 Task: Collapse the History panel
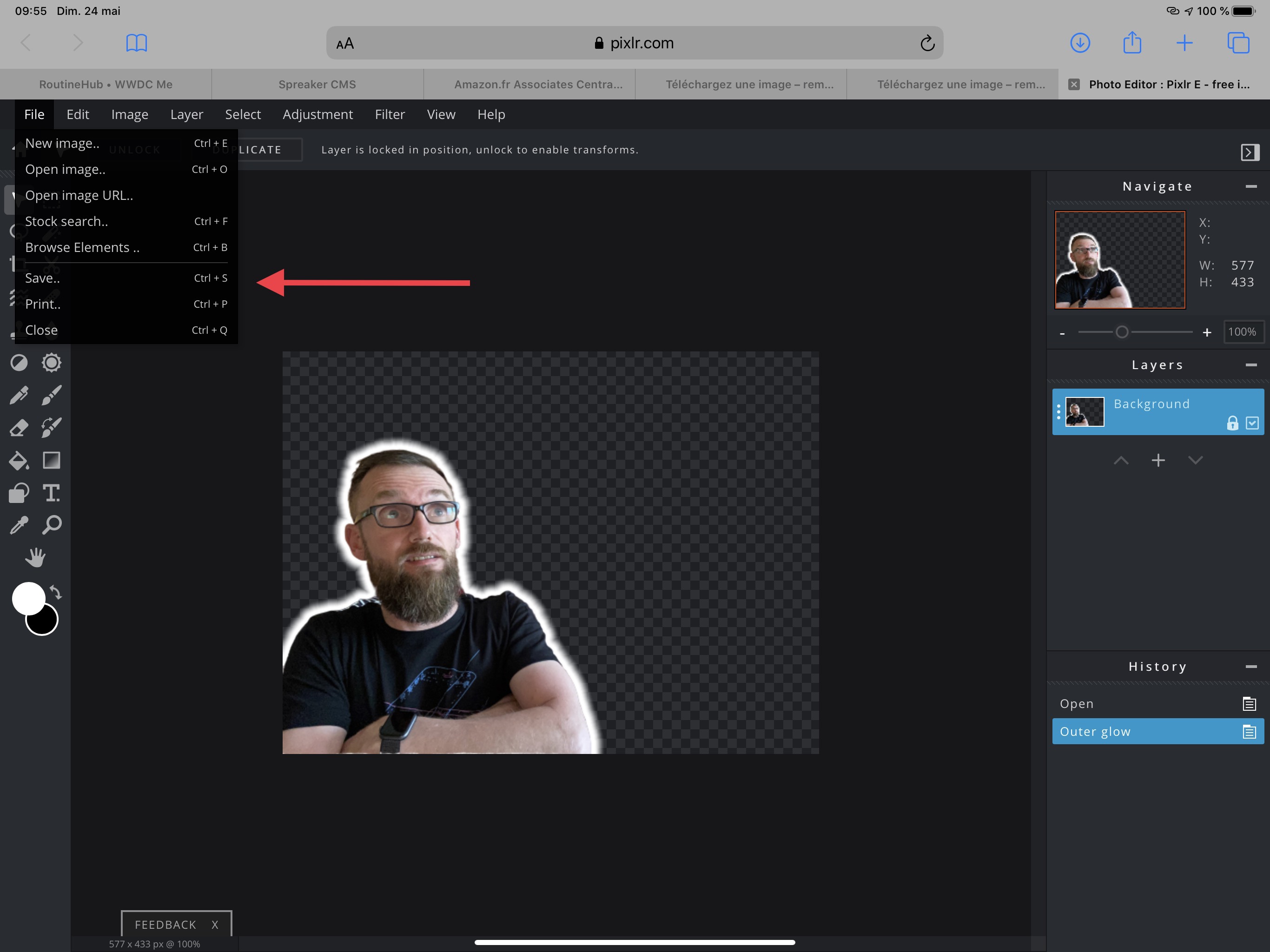1251,667
